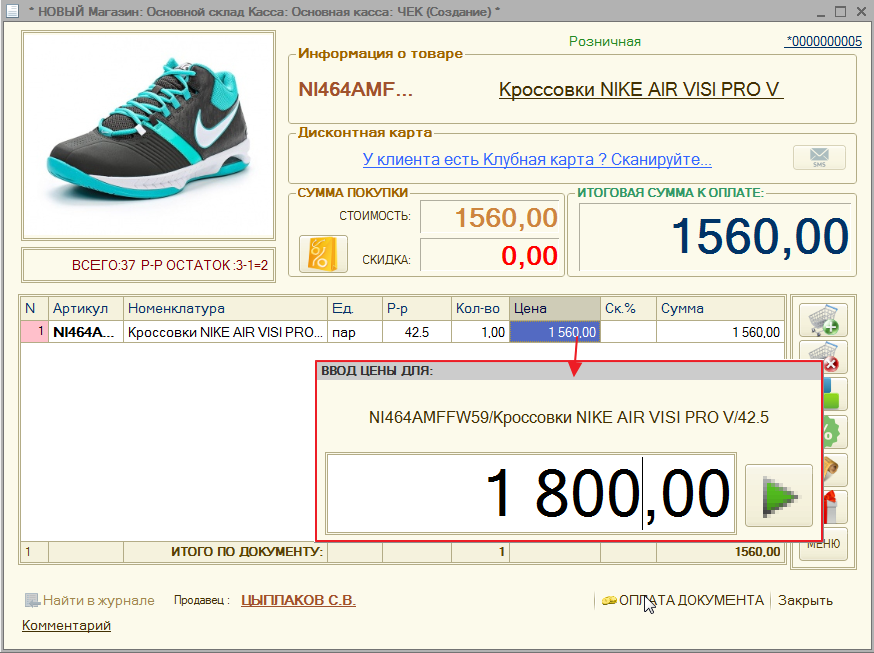Click seller name ЦЫПЛАКОВ С.В.
Viewport: 874px width, 653px height.
(x=298, y=600)
